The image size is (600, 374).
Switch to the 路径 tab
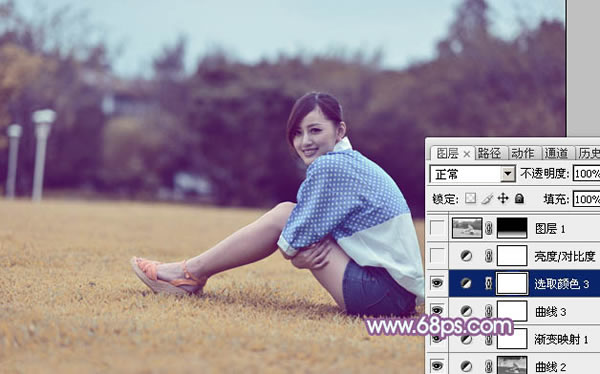pos(489,154)
